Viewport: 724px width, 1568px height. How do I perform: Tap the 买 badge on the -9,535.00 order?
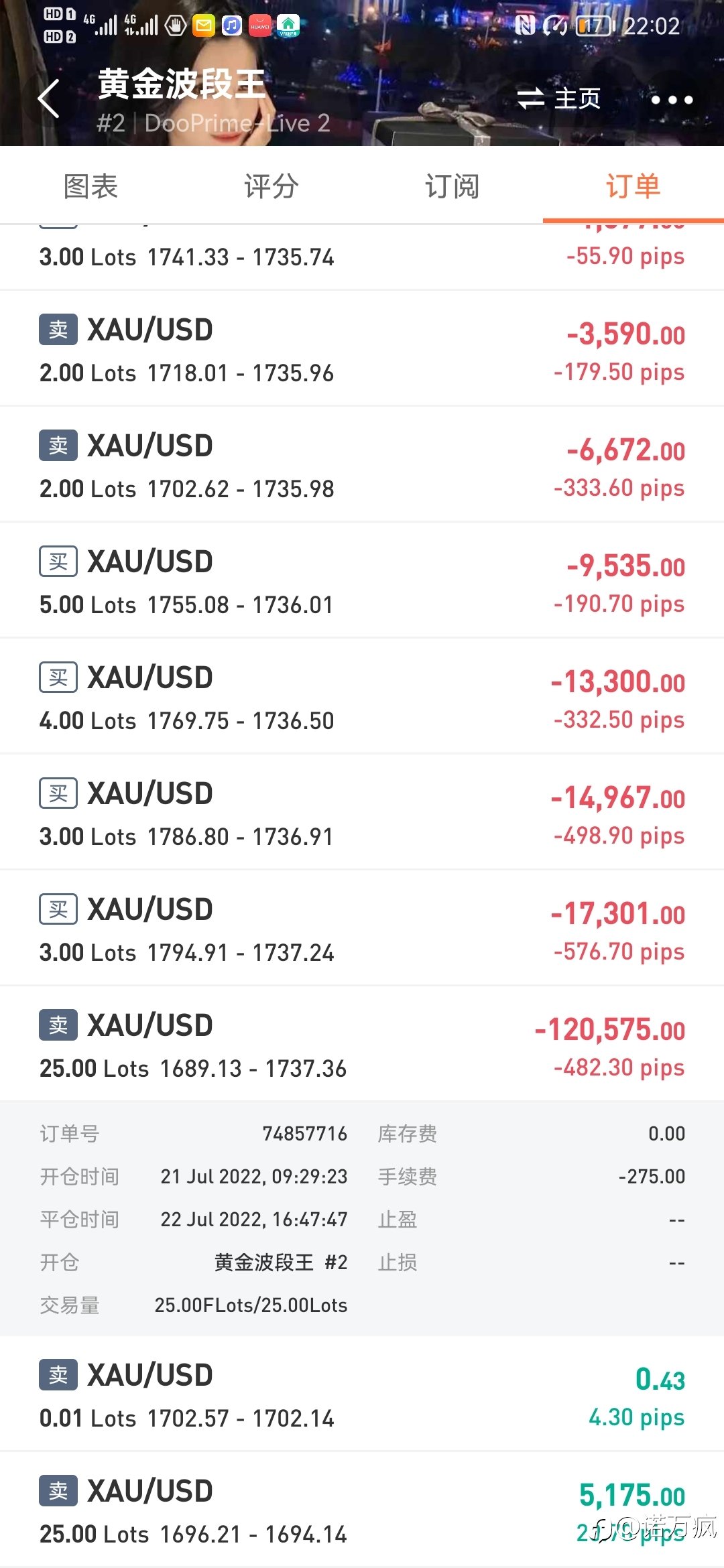coord(58,562)
